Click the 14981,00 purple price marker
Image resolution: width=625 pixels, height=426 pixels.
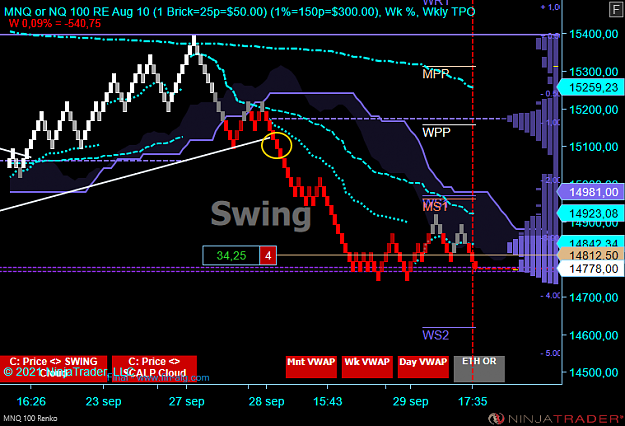(x=591, y=192)
